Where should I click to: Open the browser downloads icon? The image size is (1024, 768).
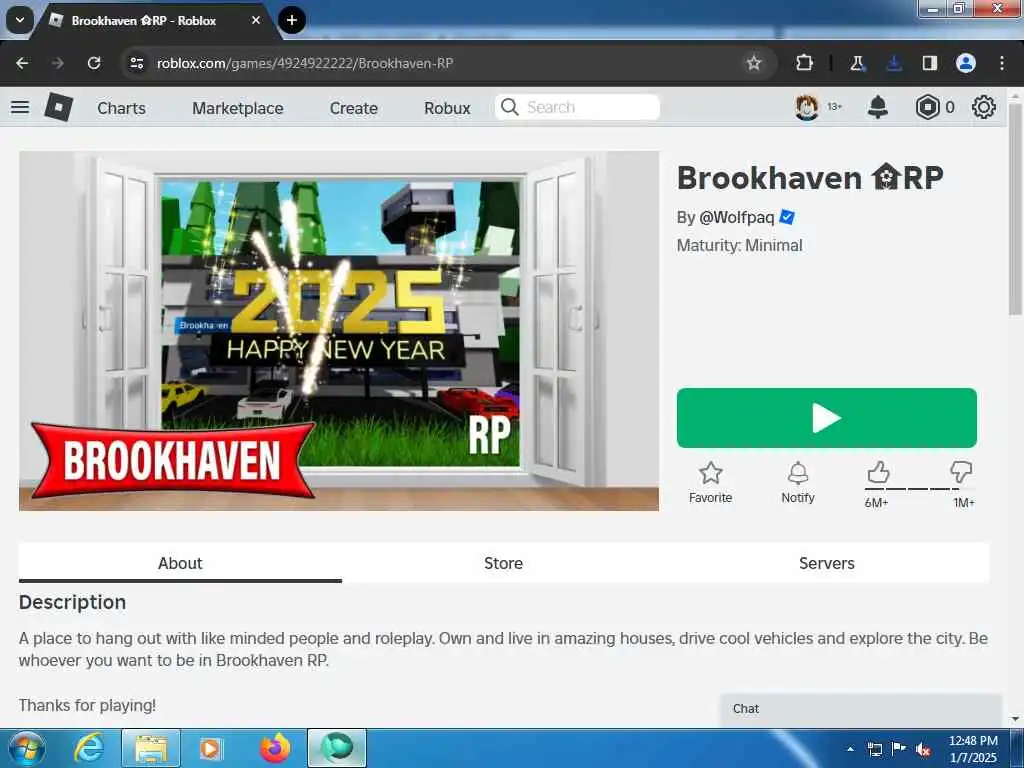click(x=894, y=63)
